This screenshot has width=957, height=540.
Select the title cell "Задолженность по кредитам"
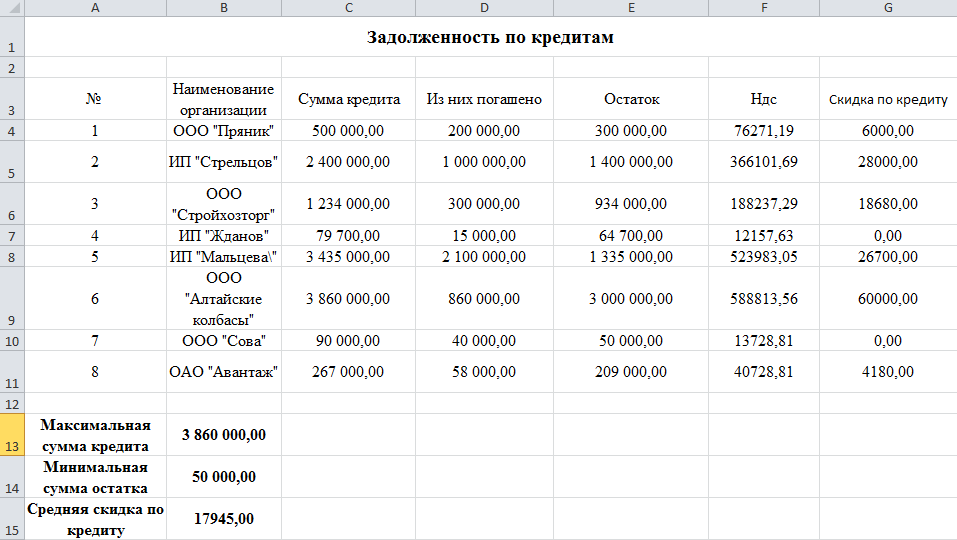pyautogui.click(x=490, y=37)
